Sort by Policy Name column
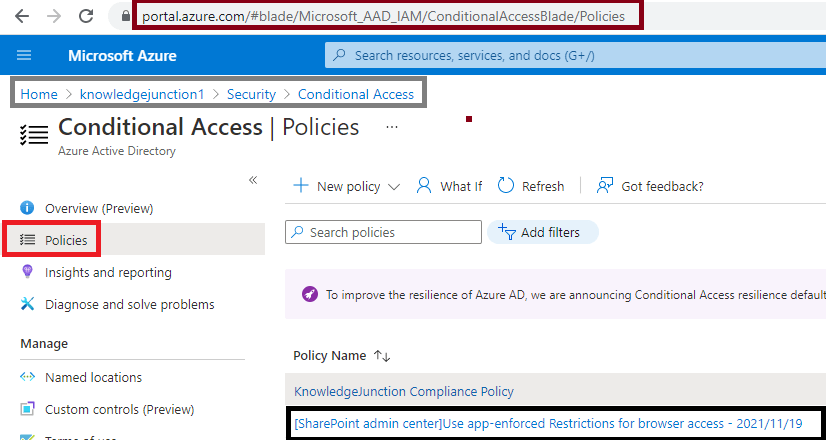 tap(342, 356)
